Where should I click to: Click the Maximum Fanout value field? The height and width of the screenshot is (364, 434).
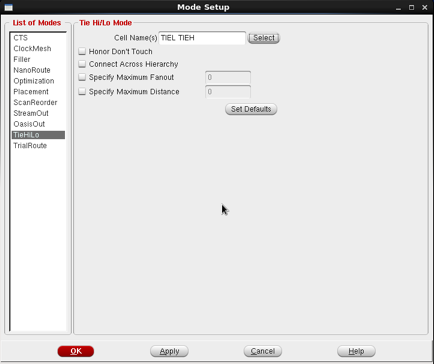[x=228, y=77]
